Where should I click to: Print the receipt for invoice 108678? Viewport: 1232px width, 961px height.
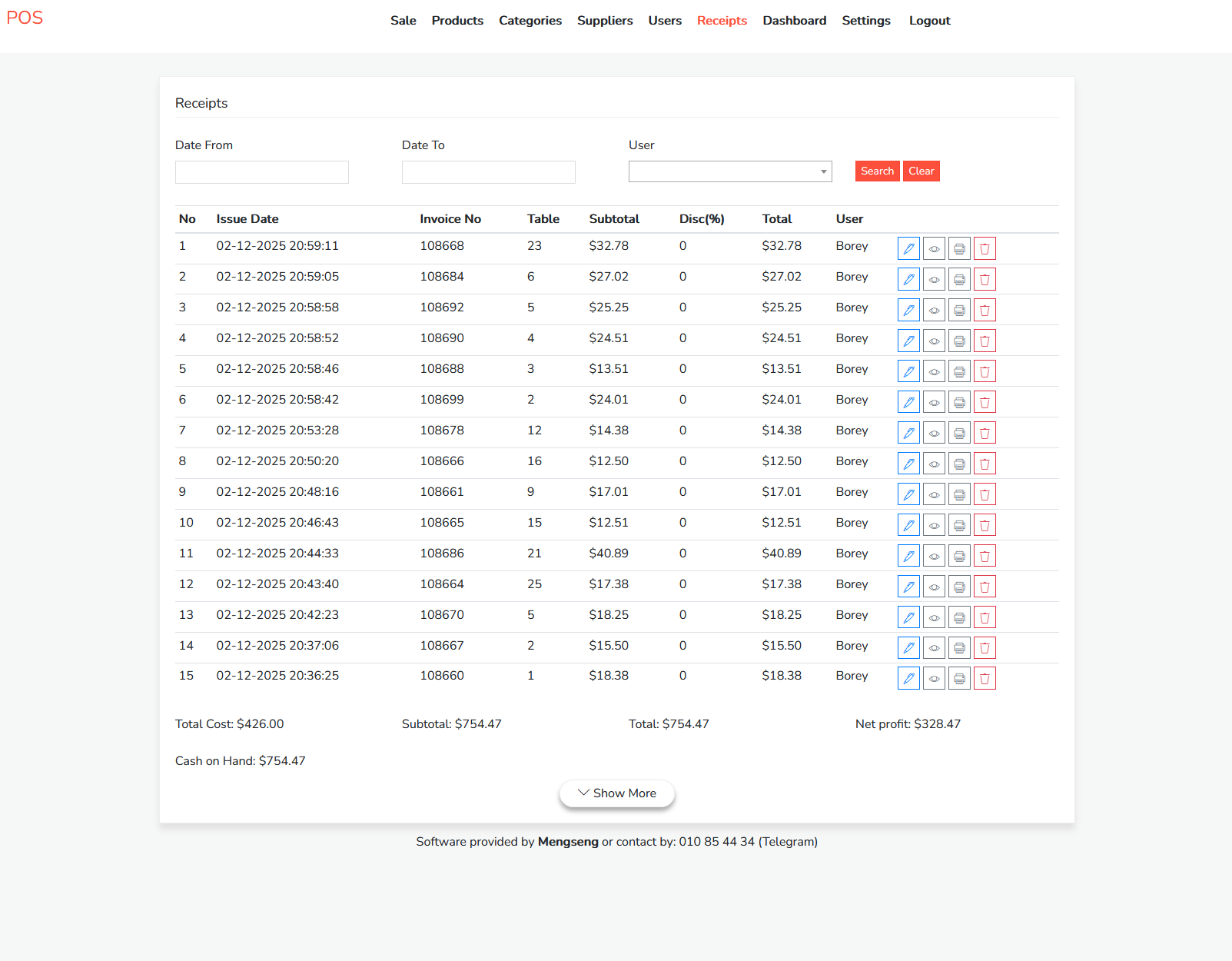(959, 433)
